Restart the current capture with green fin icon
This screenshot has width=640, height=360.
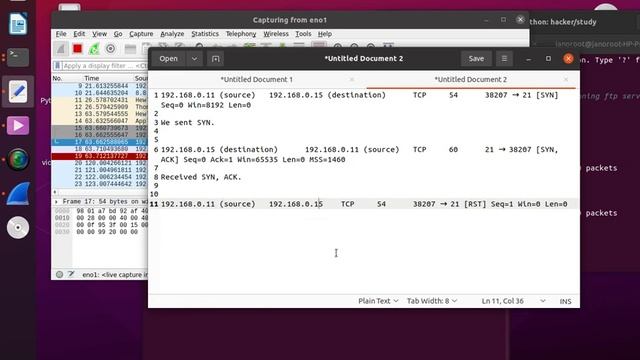(94, 49)
